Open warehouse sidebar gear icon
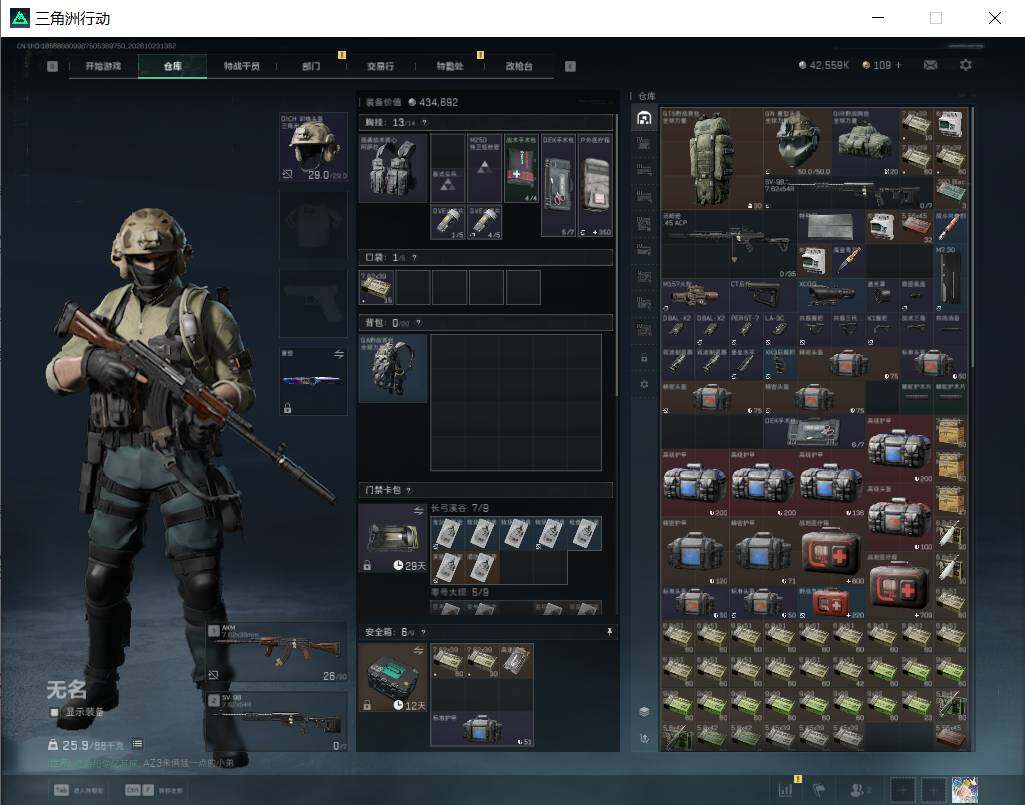Screen dimensions: 1025x805 coord(644,384)
